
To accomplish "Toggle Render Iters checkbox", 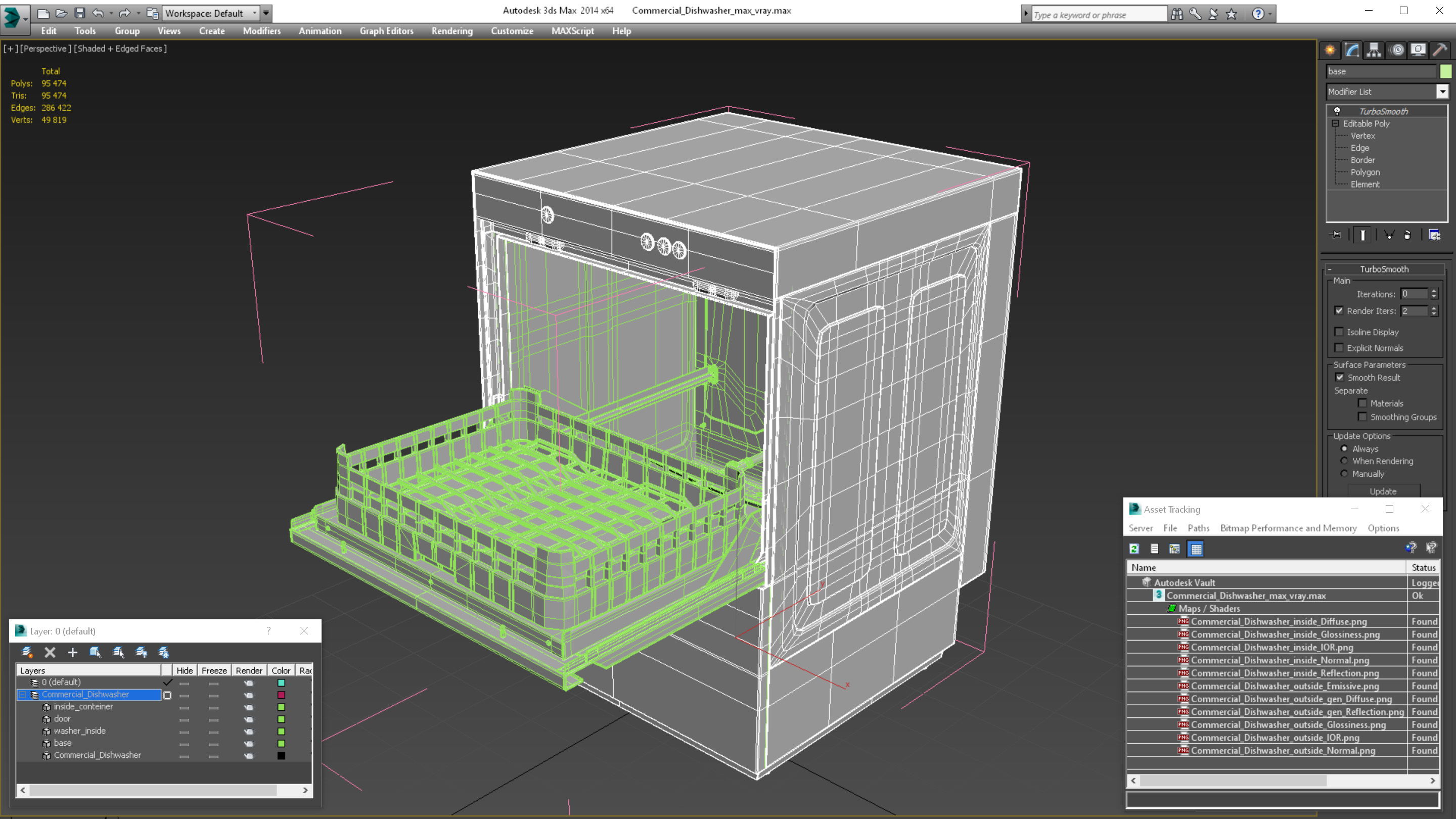I will [x=1339, y=311].
